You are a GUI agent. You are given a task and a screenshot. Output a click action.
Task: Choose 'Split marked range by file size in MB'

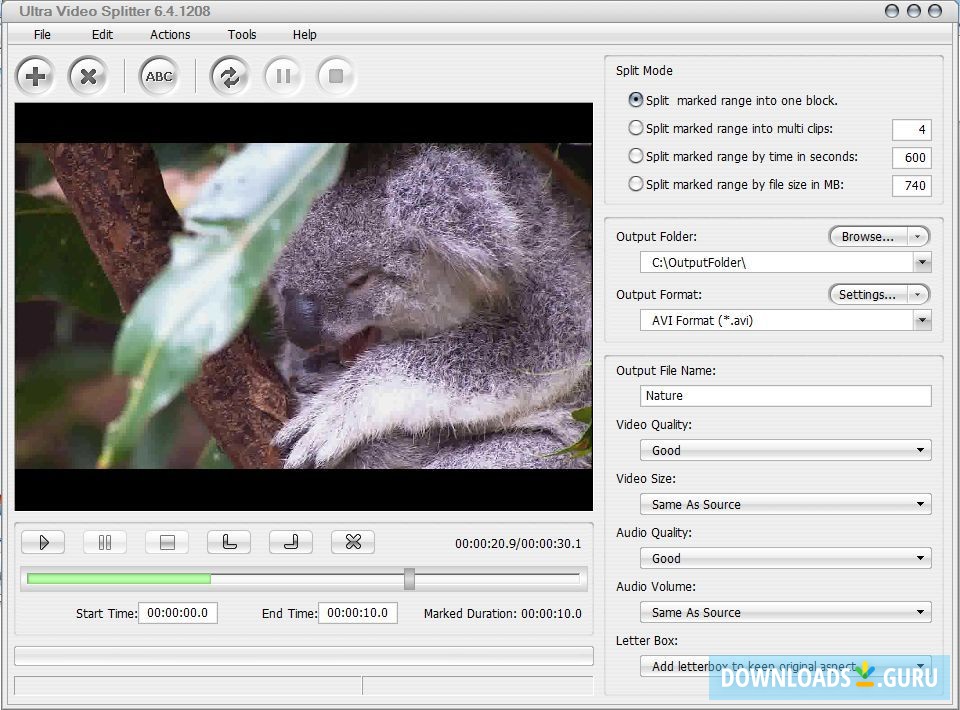[x=636, y=184]
